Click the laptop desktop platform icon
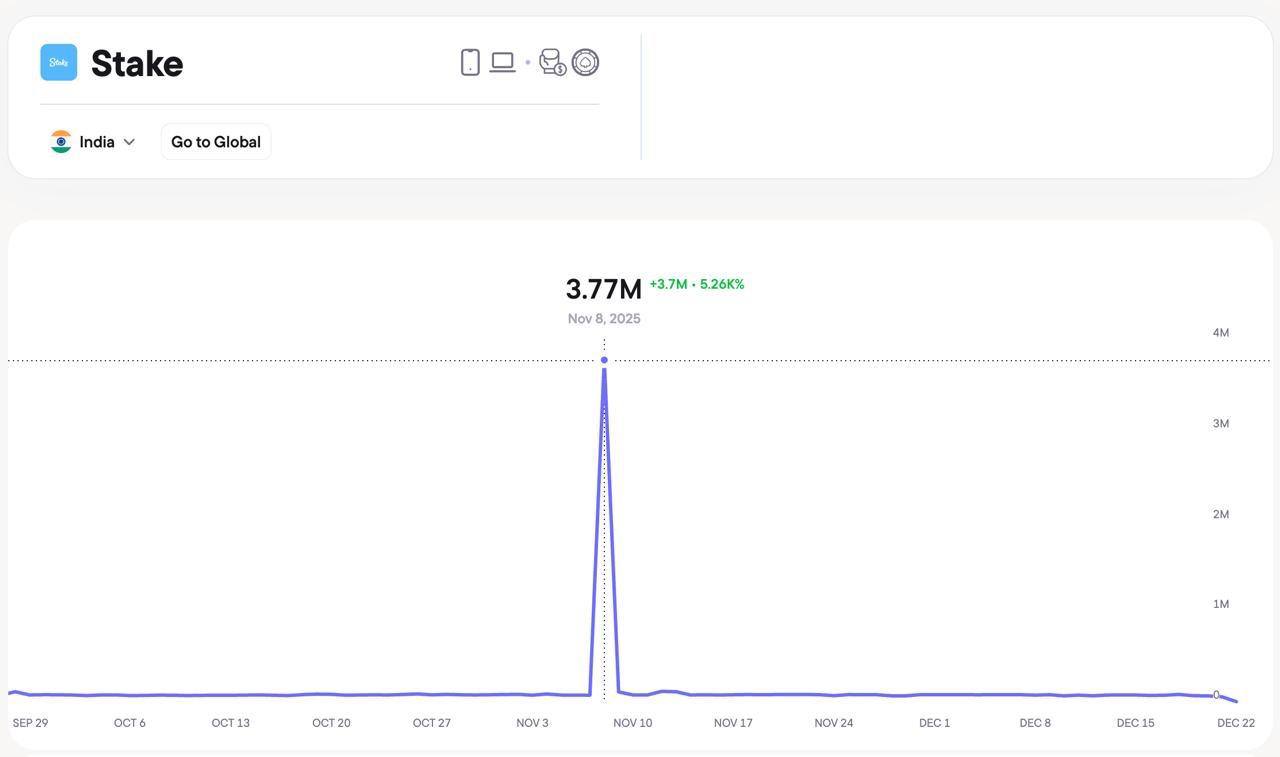 pos(502,62)
